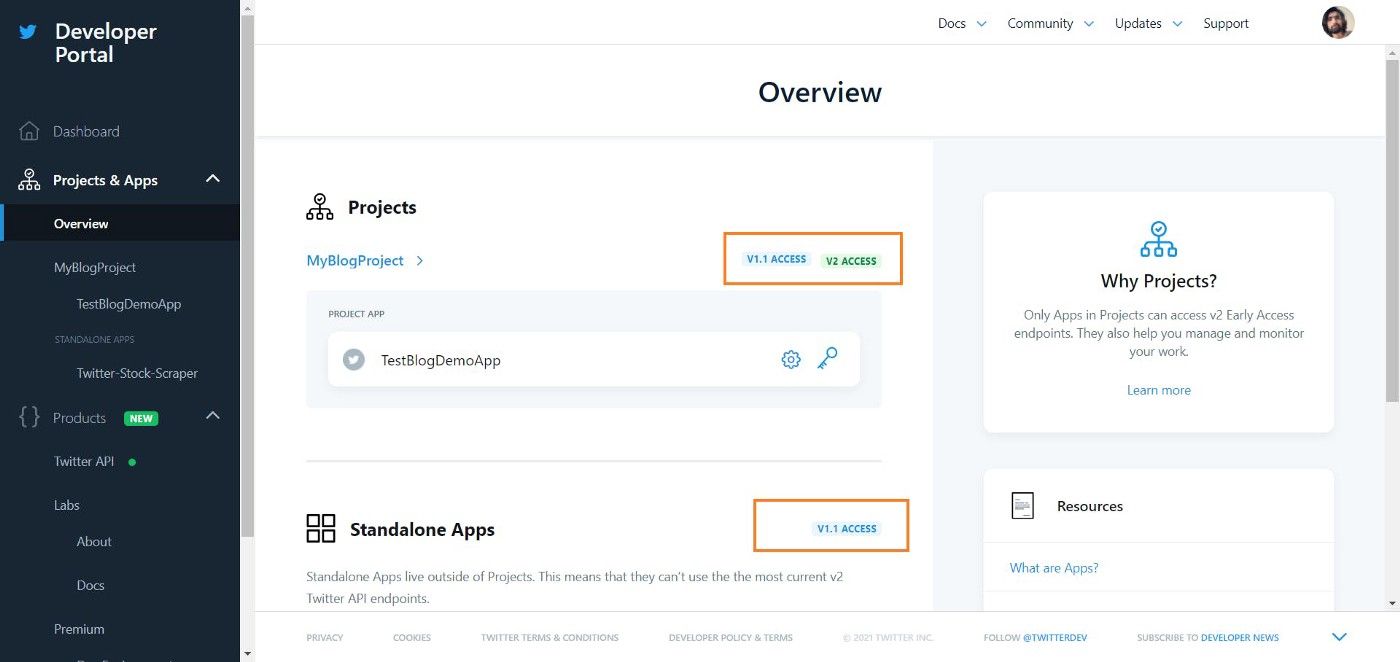
Task: Click the user profile avatar
Action: [x=1337, y=23]
